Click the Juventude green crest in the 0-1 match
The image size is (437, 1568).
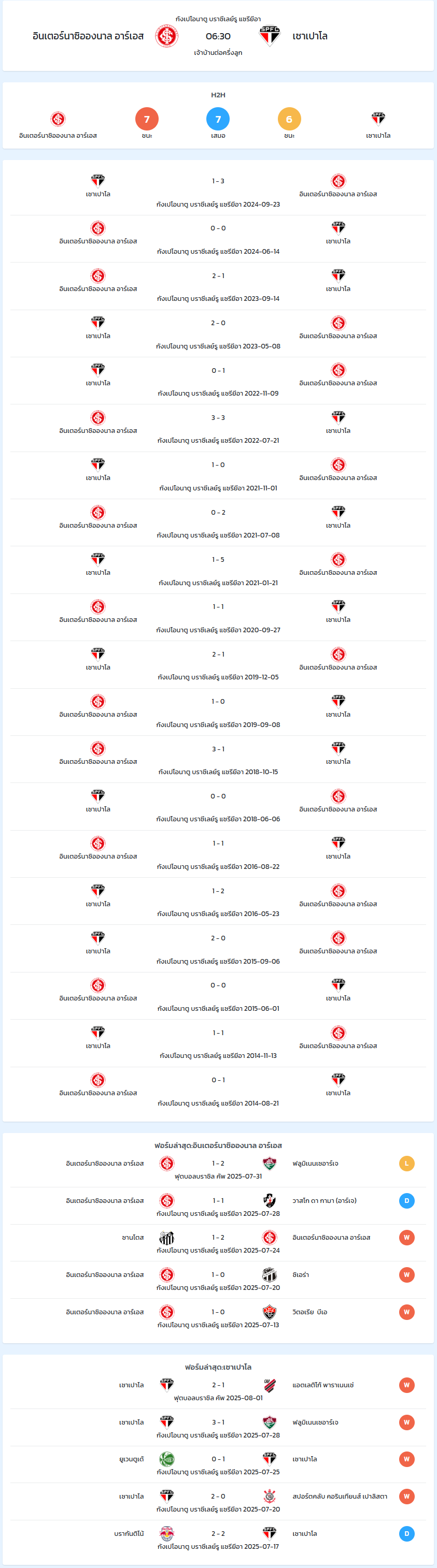[x=167, y=1459]
